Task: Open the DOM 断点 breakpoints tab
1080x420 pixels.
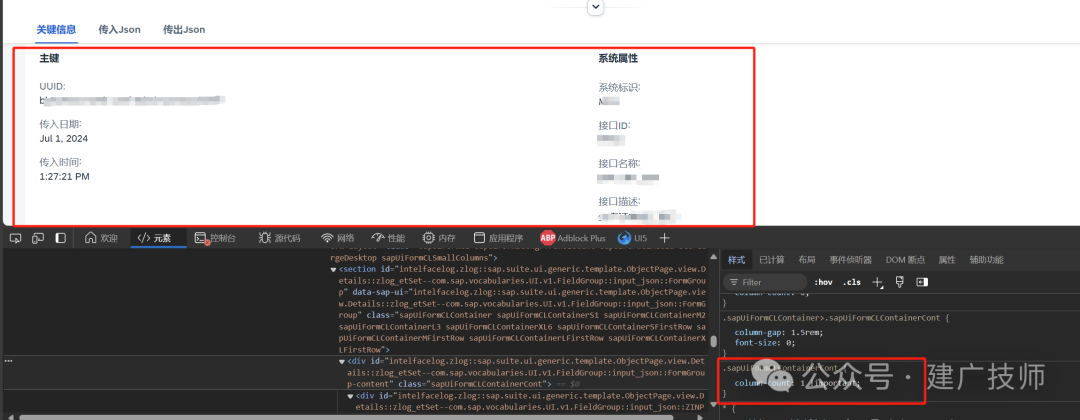Action: [905, 260]
